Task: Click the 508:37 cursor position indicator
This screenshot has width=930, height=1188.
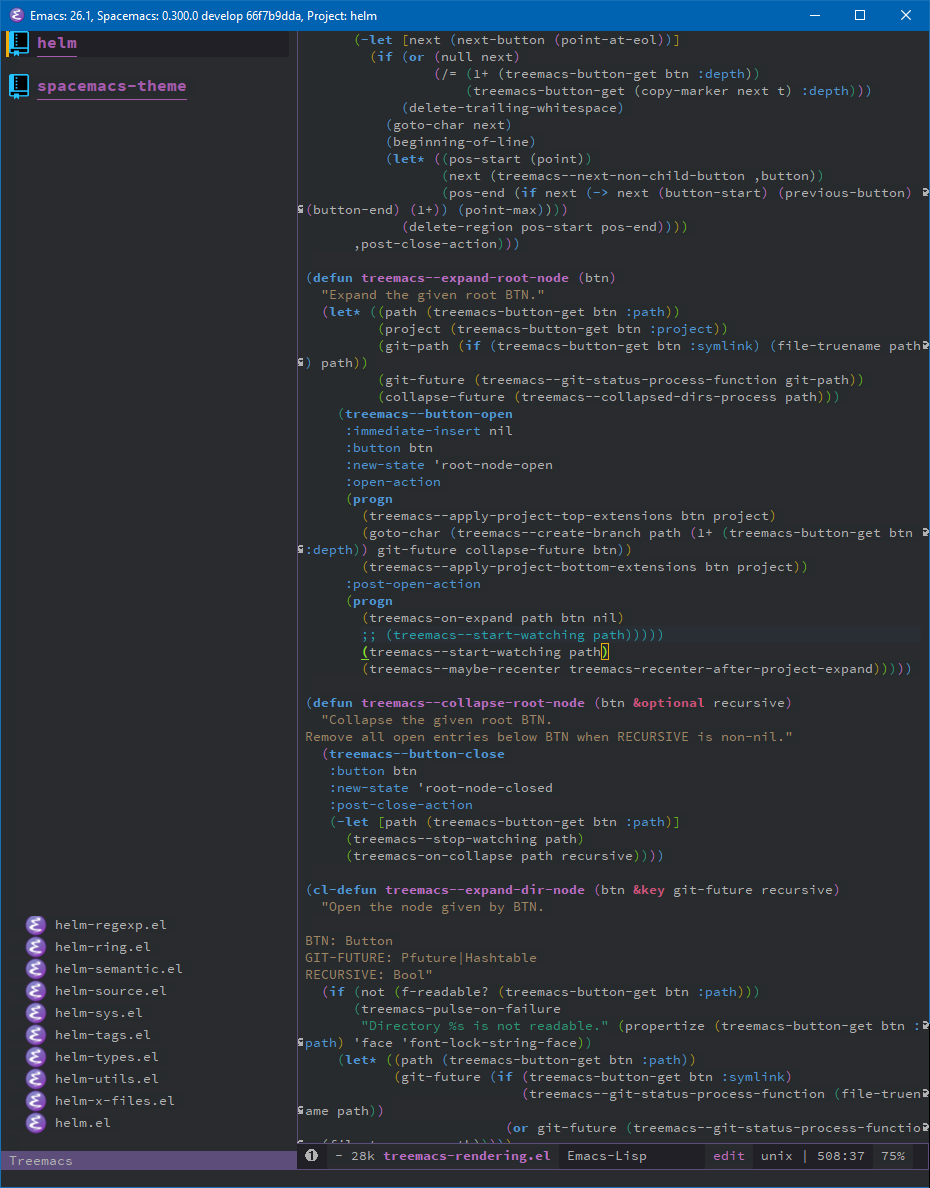Action: click(841, 1156)
